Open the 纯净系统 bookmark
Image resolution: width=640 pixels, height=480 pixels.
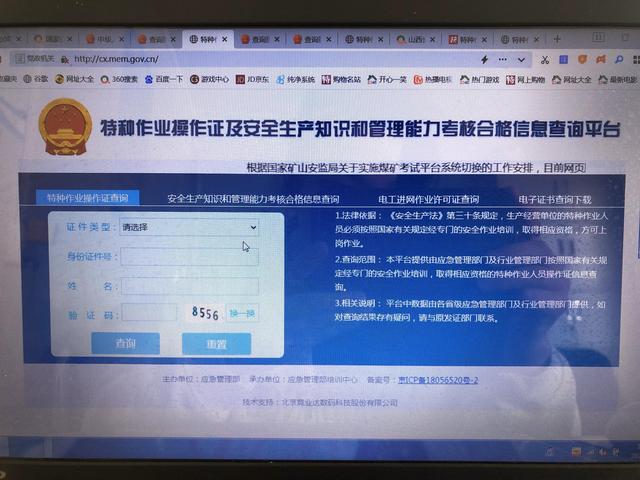[296, 79]
